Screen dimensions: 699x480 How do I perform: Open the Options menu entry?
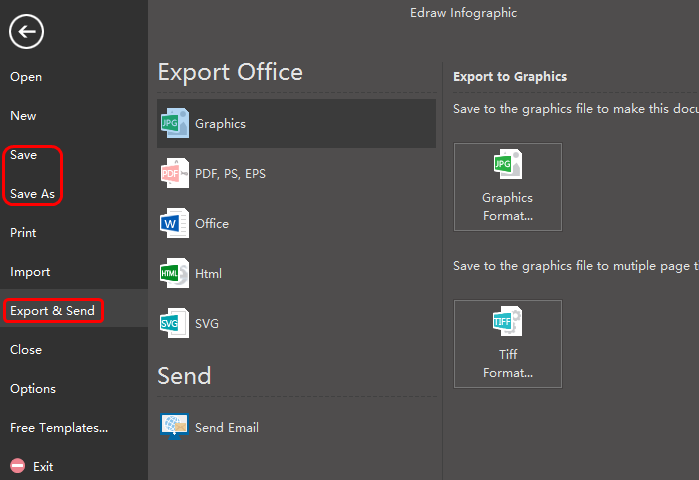33,389
